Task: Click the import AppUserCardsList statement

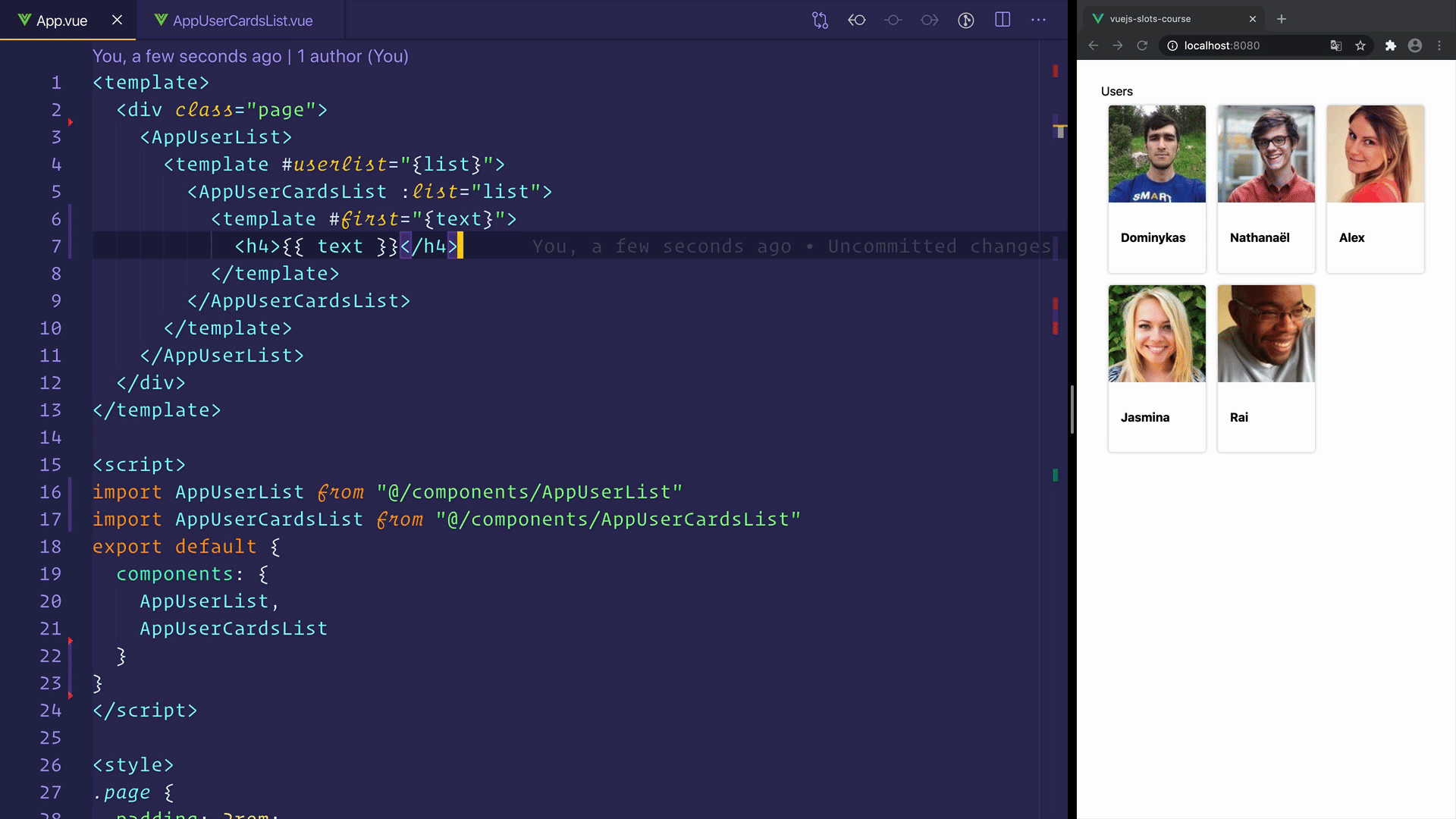Action: 447,519
